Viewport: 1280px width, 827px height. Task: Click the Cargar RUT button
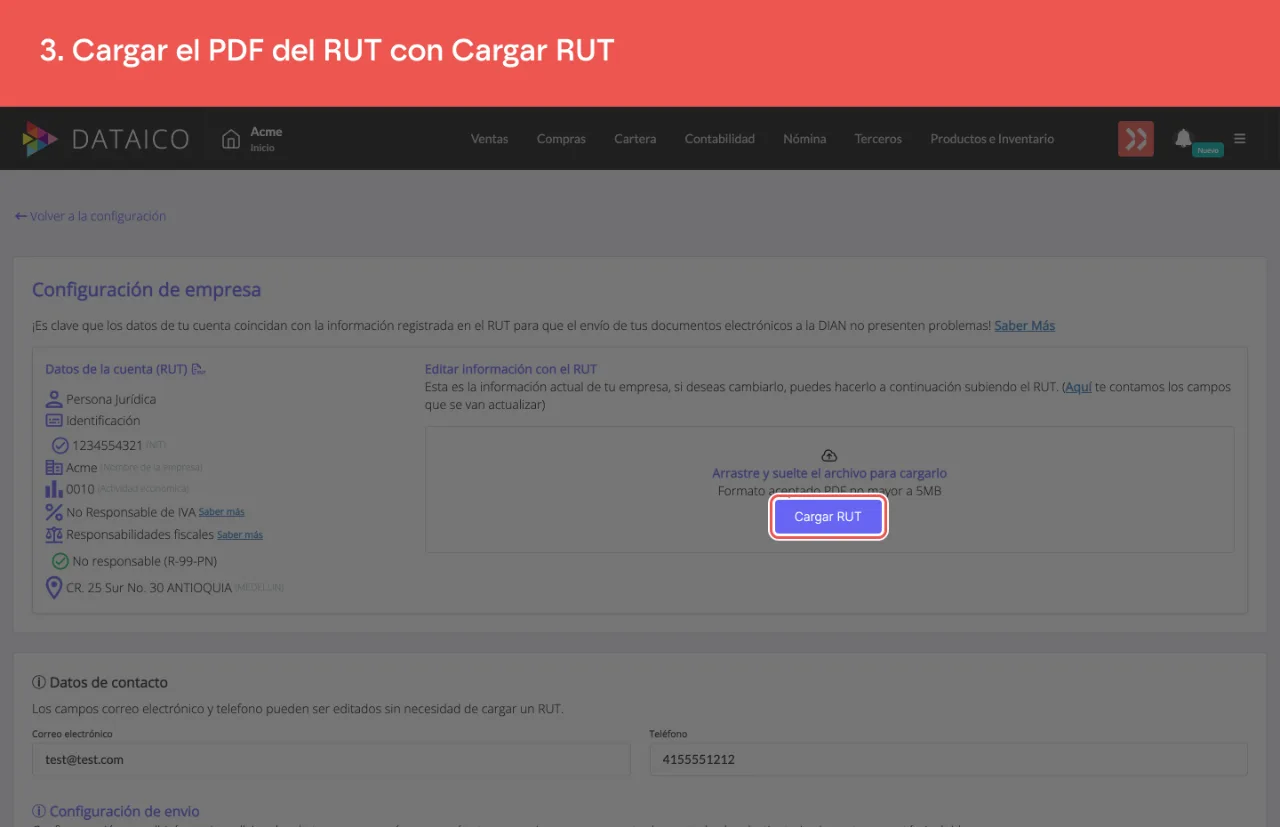point(828,517)
